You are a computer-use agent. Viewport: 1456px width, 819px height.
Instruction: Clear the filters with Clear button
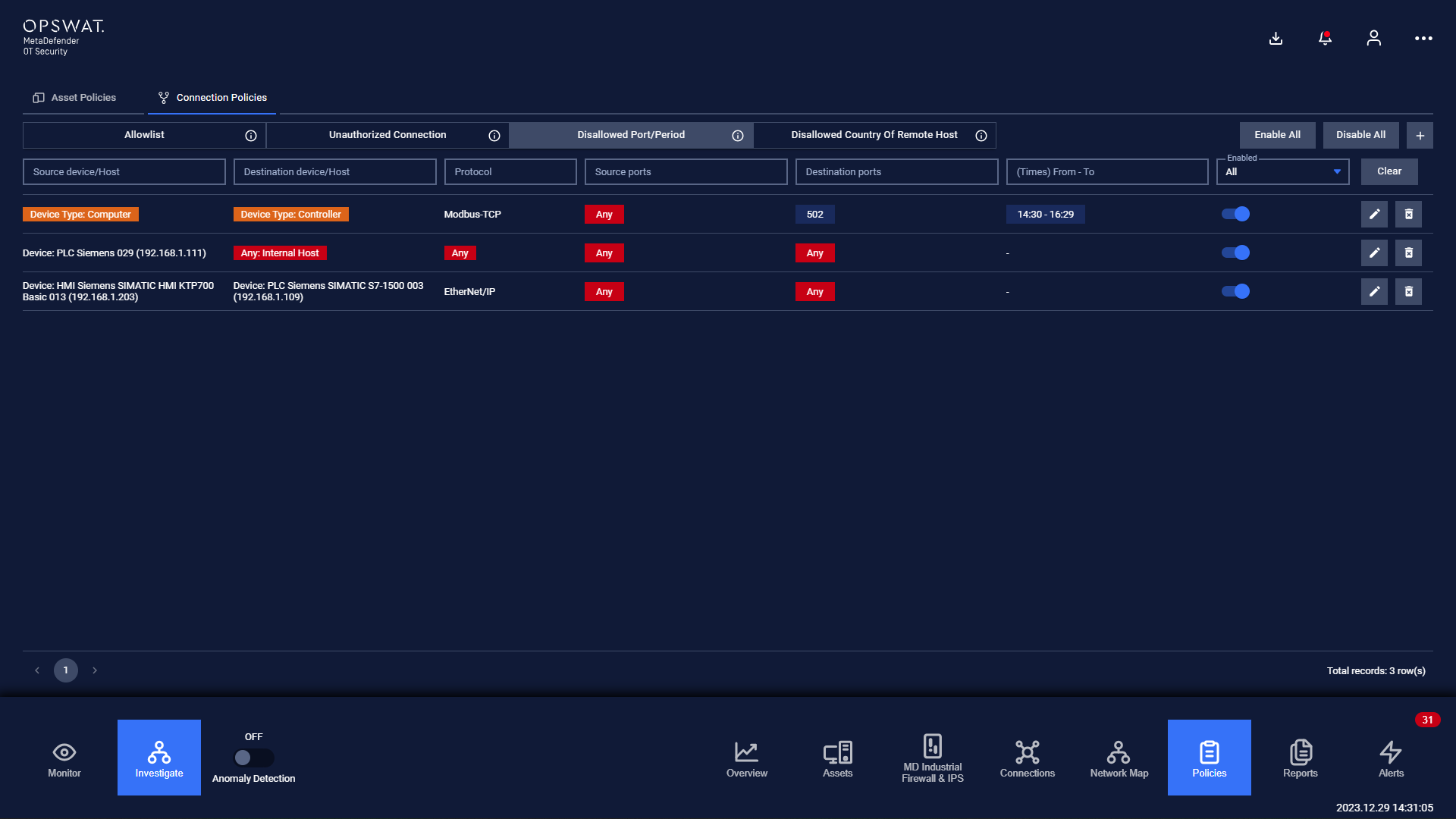(x=1389, y=171)
